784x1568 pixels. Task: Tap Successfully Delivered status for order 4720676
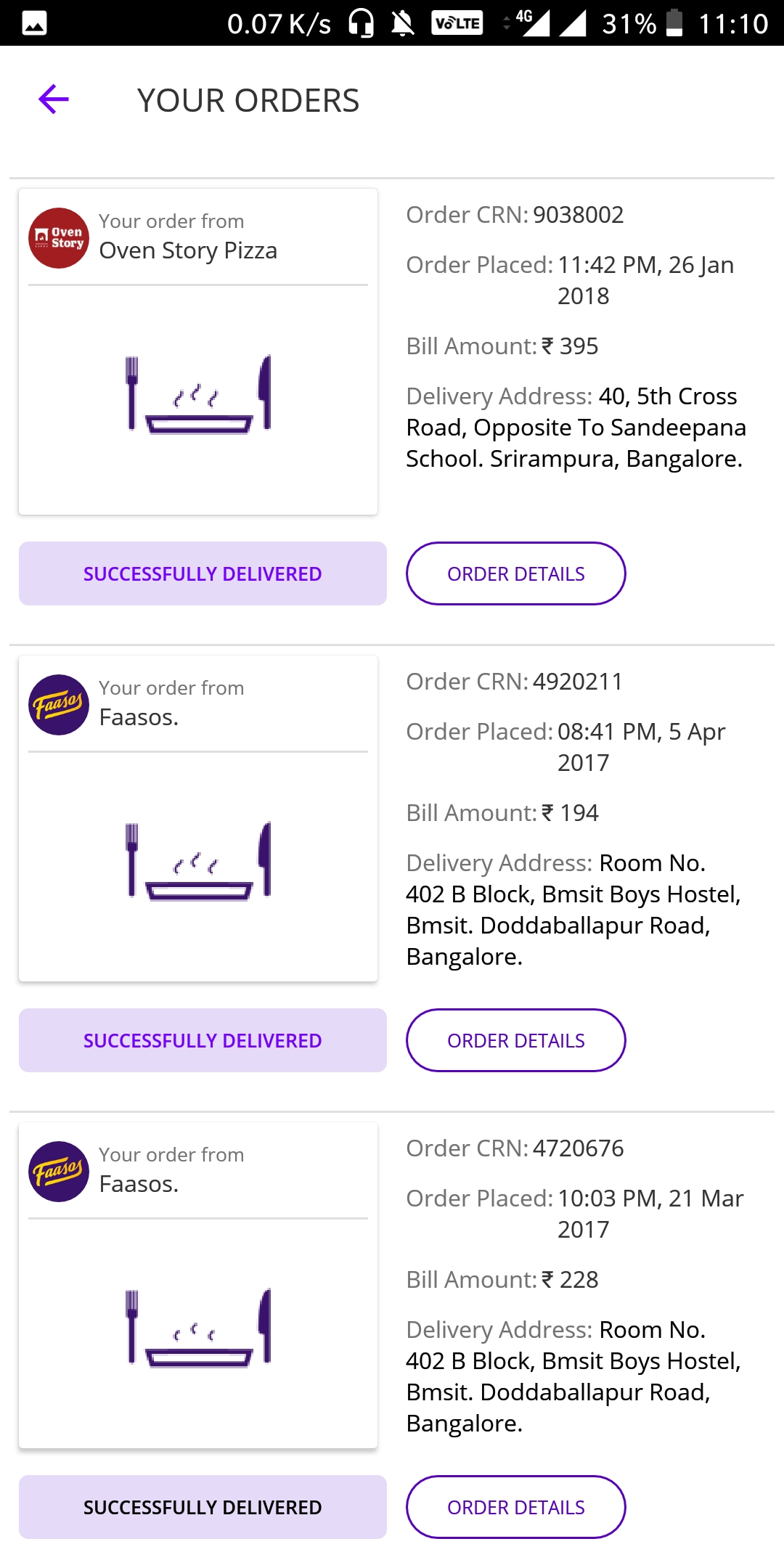(203, 1507)
